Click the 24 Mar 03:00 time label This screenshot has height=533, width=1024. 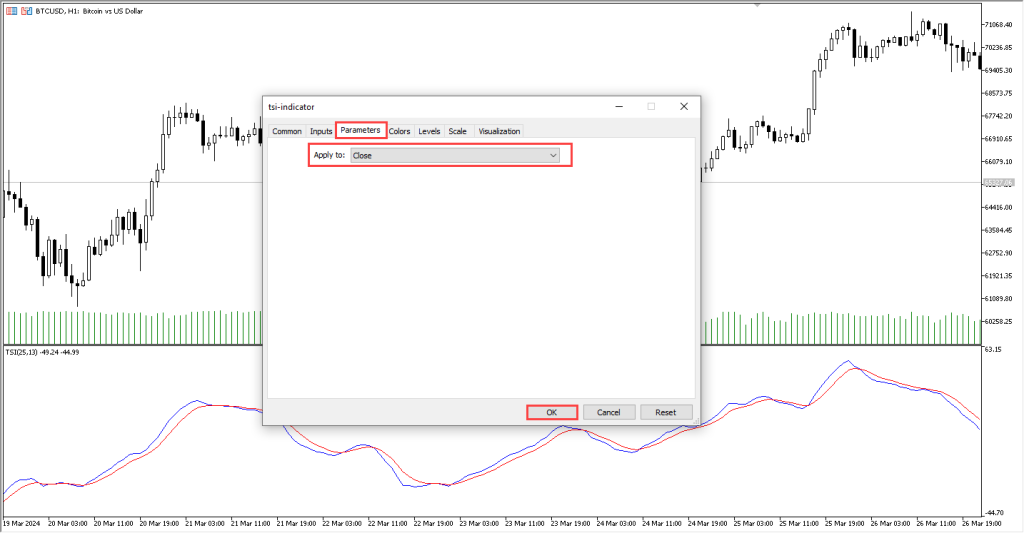click(x=616, y=524)
